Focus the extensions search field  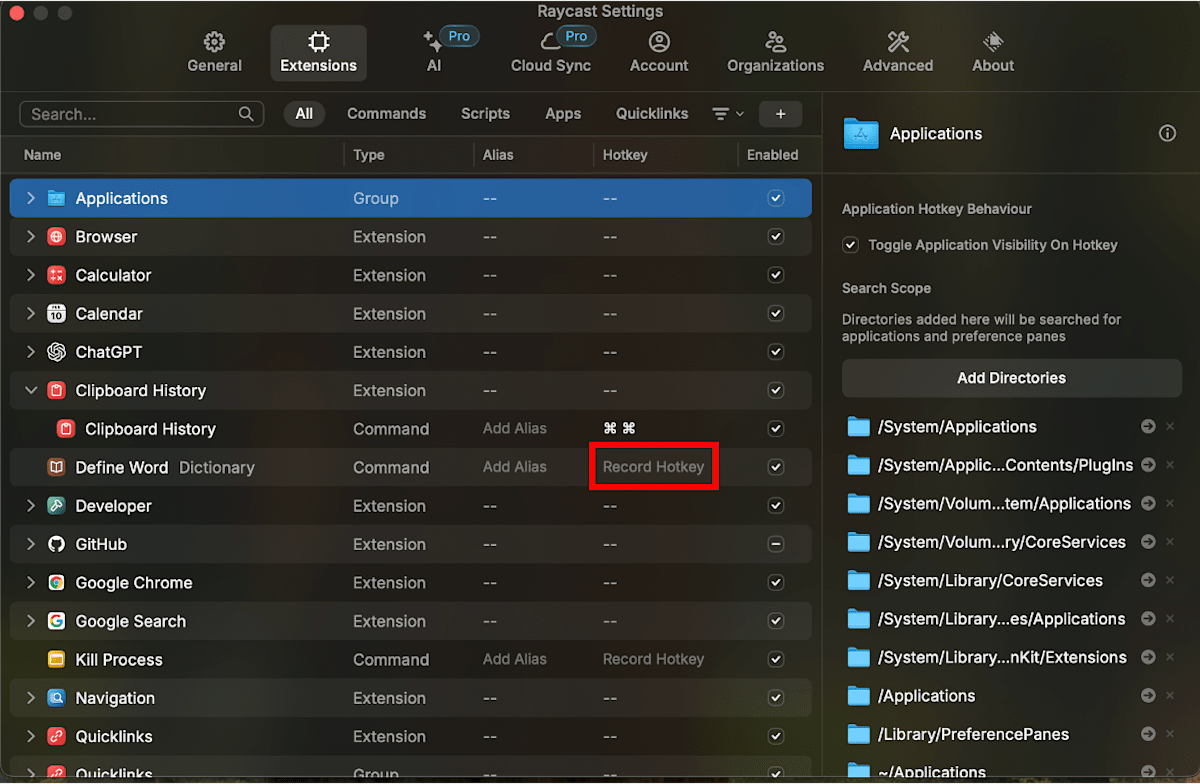point(142,114)
